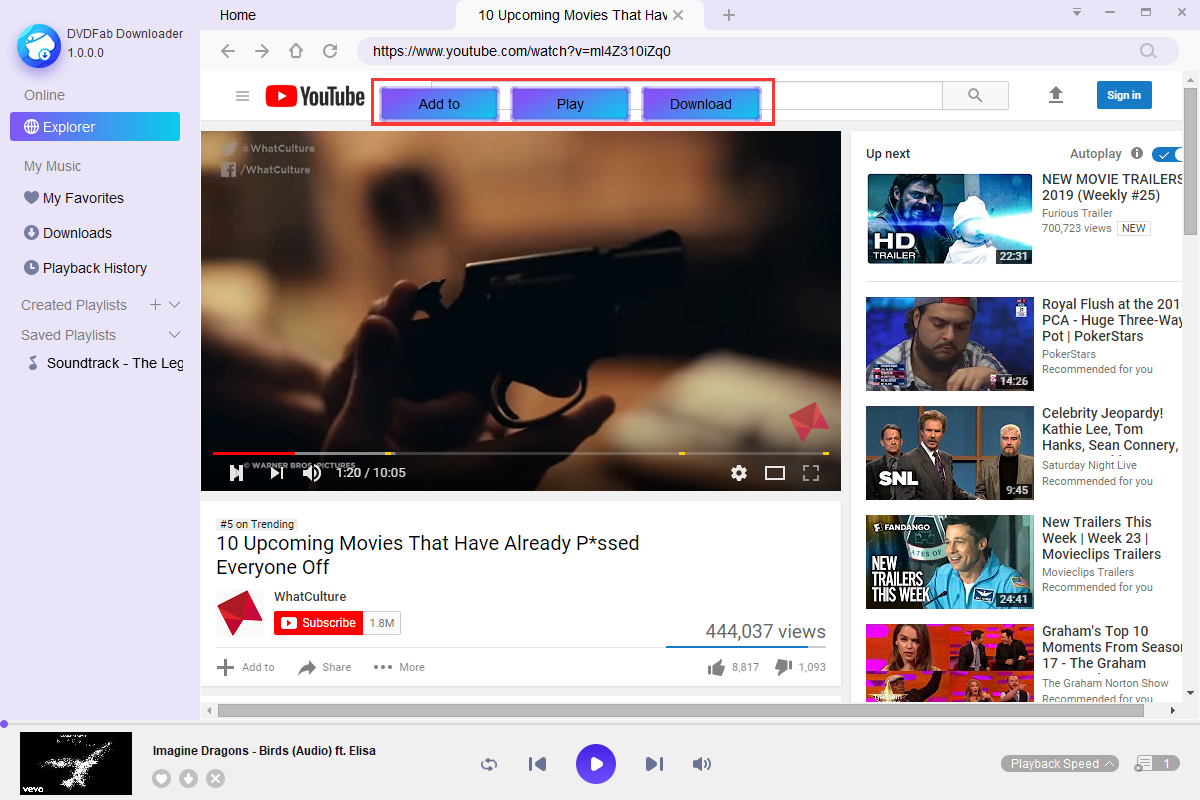Viewport: 1200px width, 800px height.
Task: Play previous track in bottom player
Action: [x=537, y=764]
